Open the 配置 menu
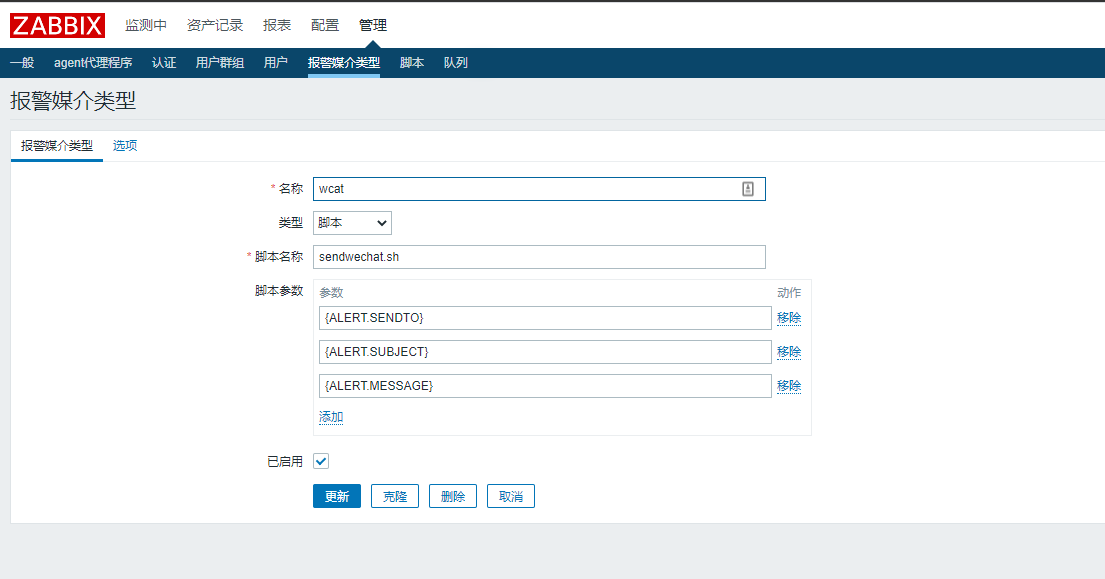The width and height of the screenshot is (1105, 579). (x=325, y=25)
